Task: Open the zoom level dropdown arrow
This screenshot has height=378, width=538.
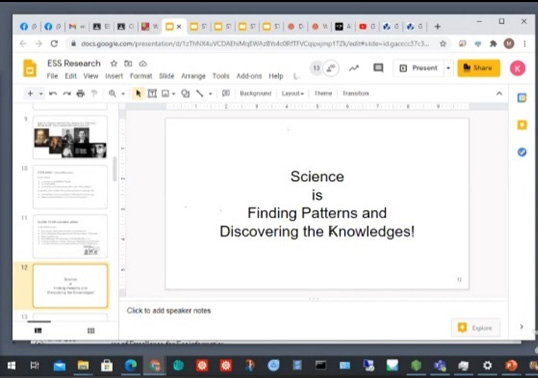Action: tap(123, 94)
